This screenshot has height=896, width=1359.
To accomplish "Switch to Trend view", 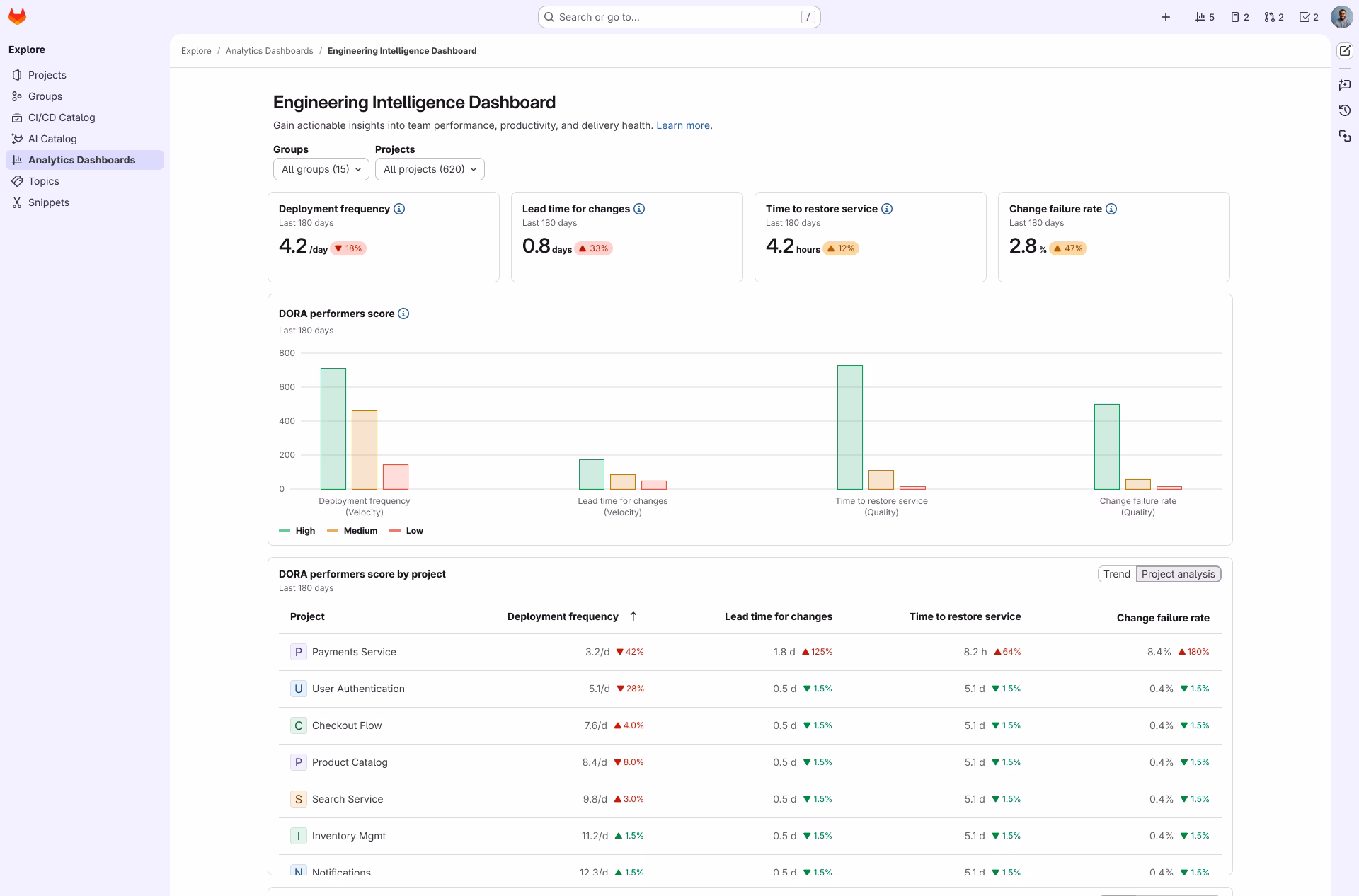I will (x=1117, y=574).
